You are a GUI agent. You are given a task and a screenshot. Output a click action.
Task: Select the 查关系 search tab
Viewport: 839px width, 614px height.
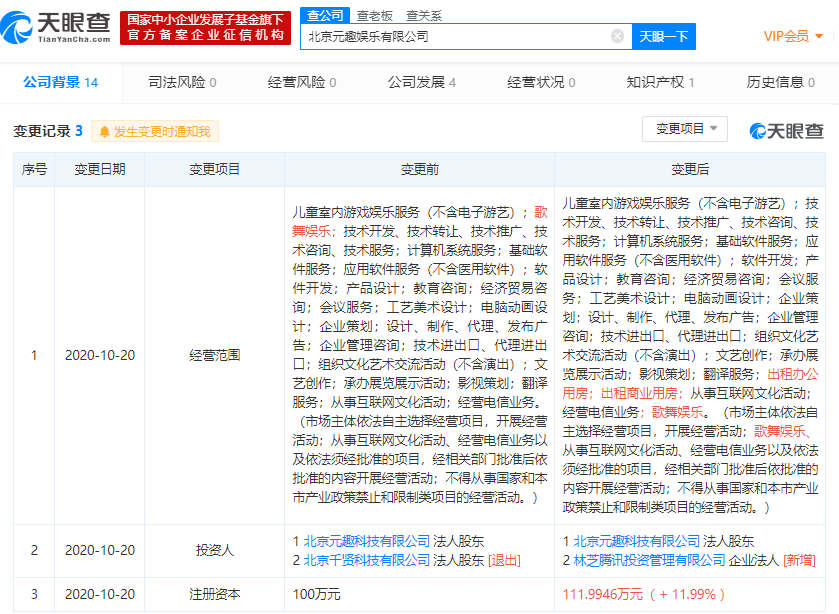coord(424,16)
